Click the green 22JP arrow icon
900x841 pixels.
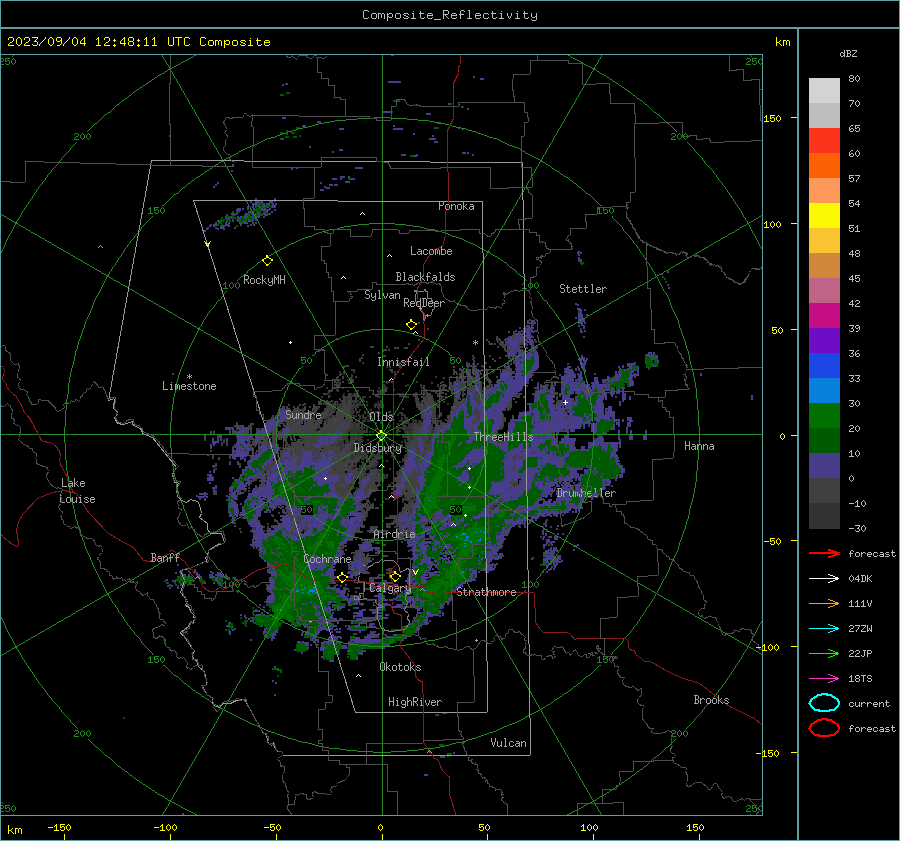point(824,653)
